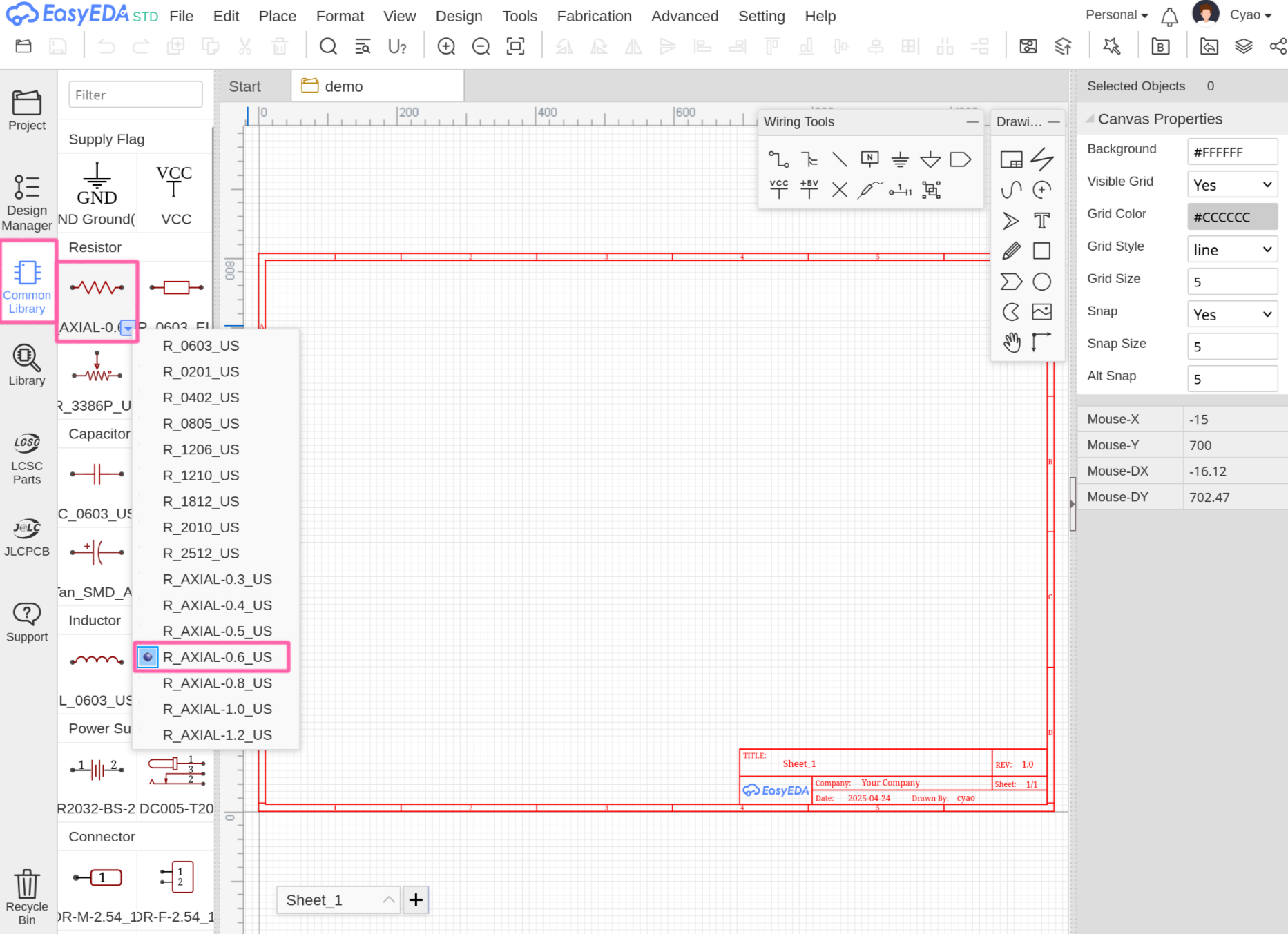Minimize the Wiring Tools panel
The width and height of the screenshot is (1288, 934).
[972, 121]
